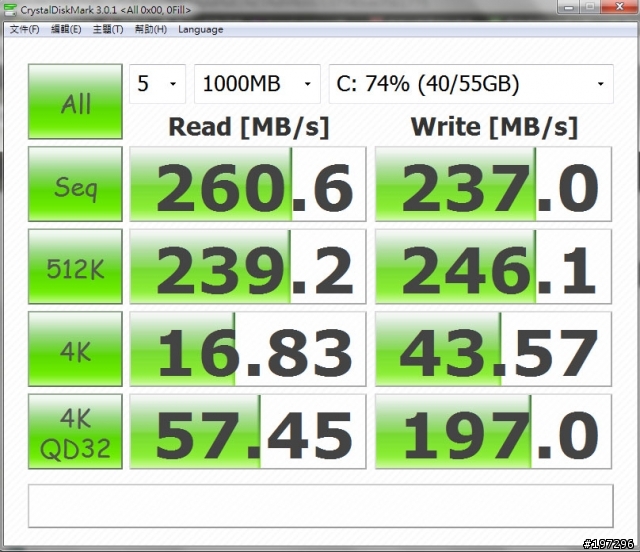Select the 4K read result 16.83
Screen dimensions: 640x552
248,349
